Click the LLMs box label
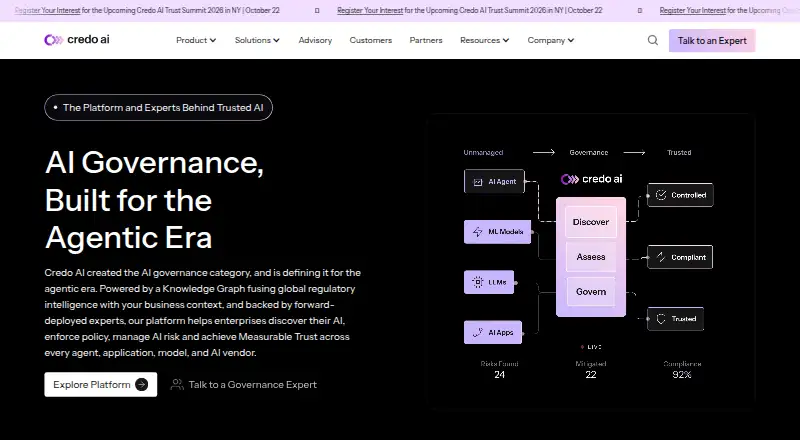800x440 pixels. 497,282
